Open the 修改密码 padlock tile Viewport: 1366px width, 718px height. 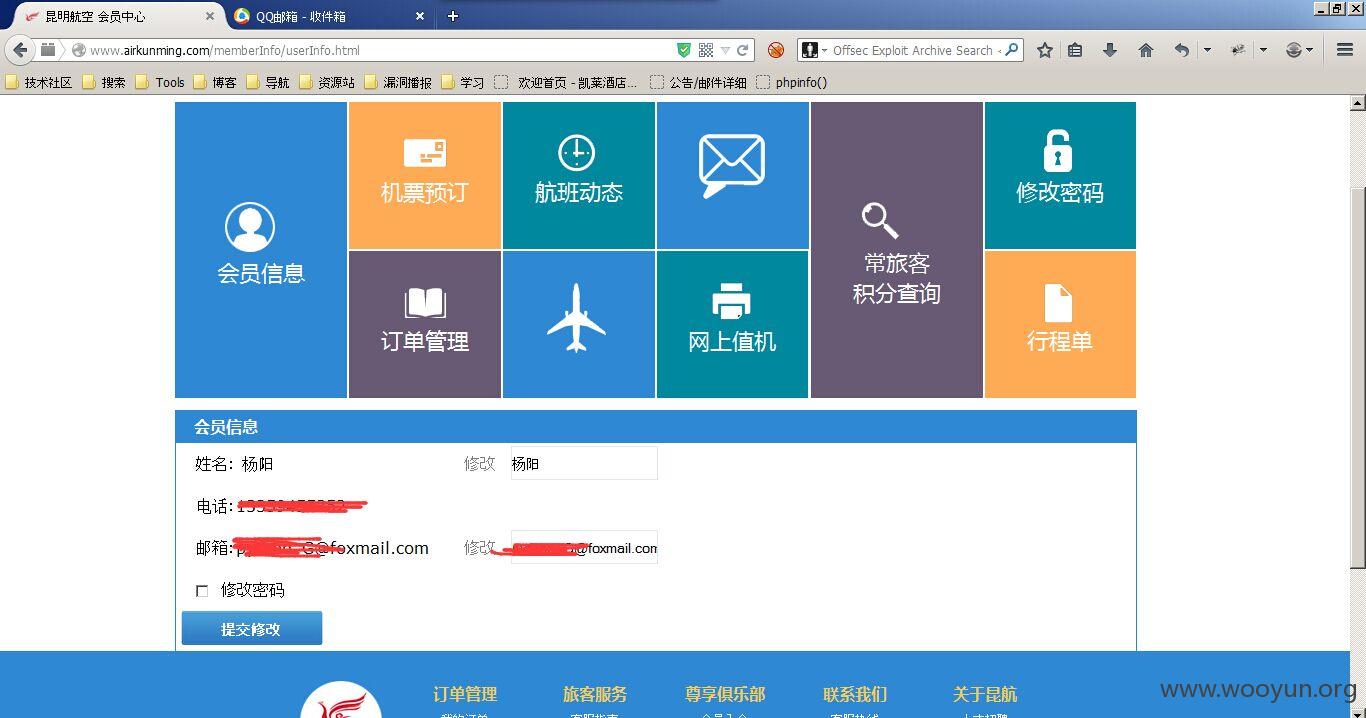[x=1060, y=175]
